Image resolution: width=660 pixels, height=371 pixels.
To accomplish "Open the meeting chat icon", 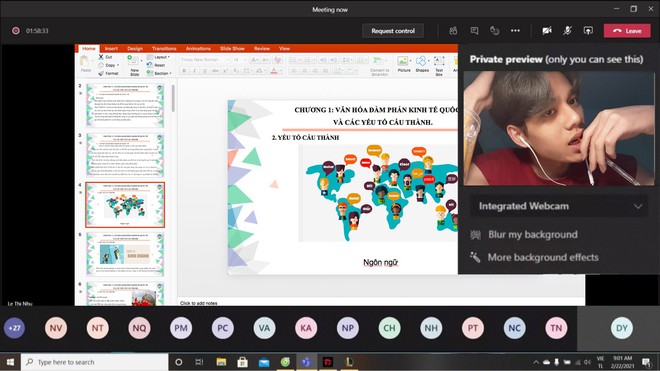I will point(474,31).
